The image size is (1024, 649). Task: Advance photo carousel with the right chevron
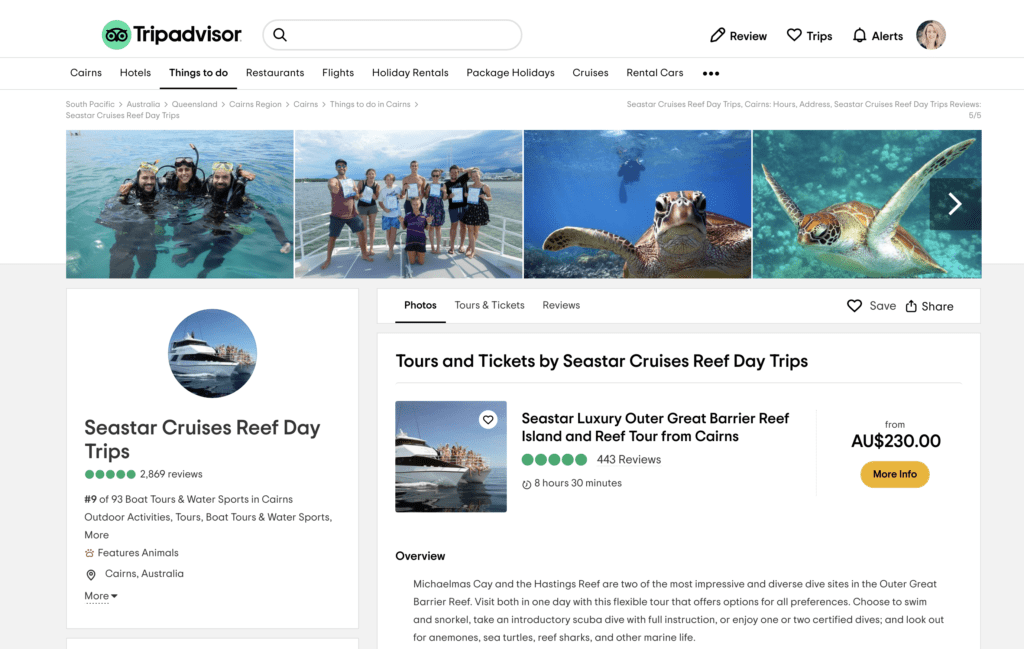[955, 204]
